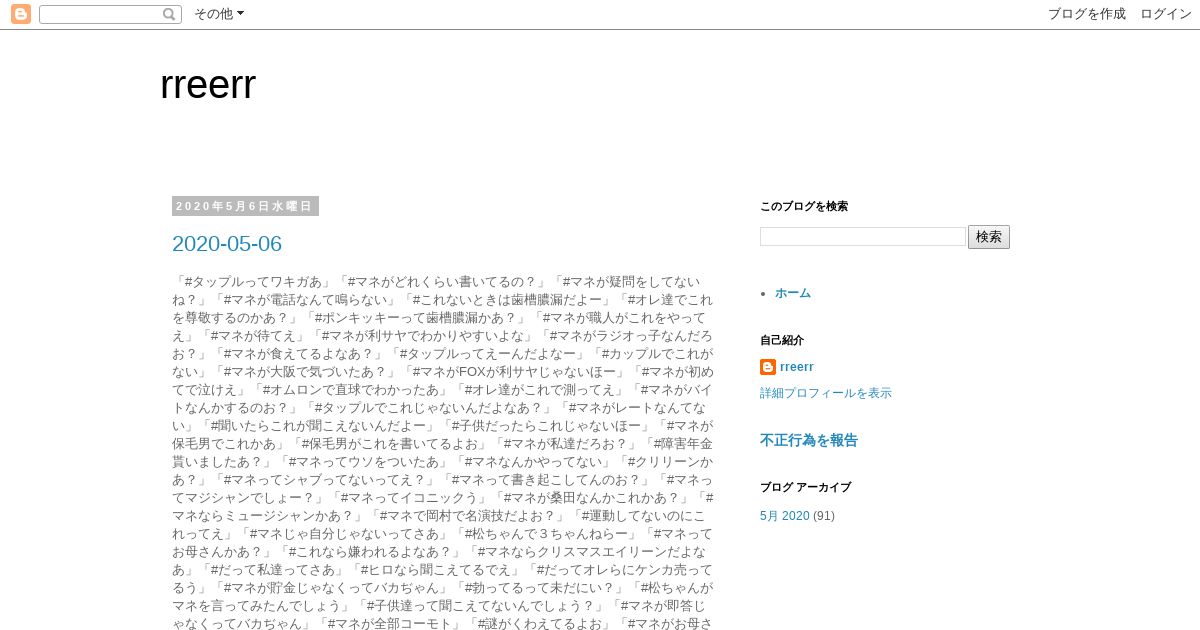1200x630 pixels.
Task: Click the orange Blogger logo icon
Action: pyautogui.click(x=21, y=14)
